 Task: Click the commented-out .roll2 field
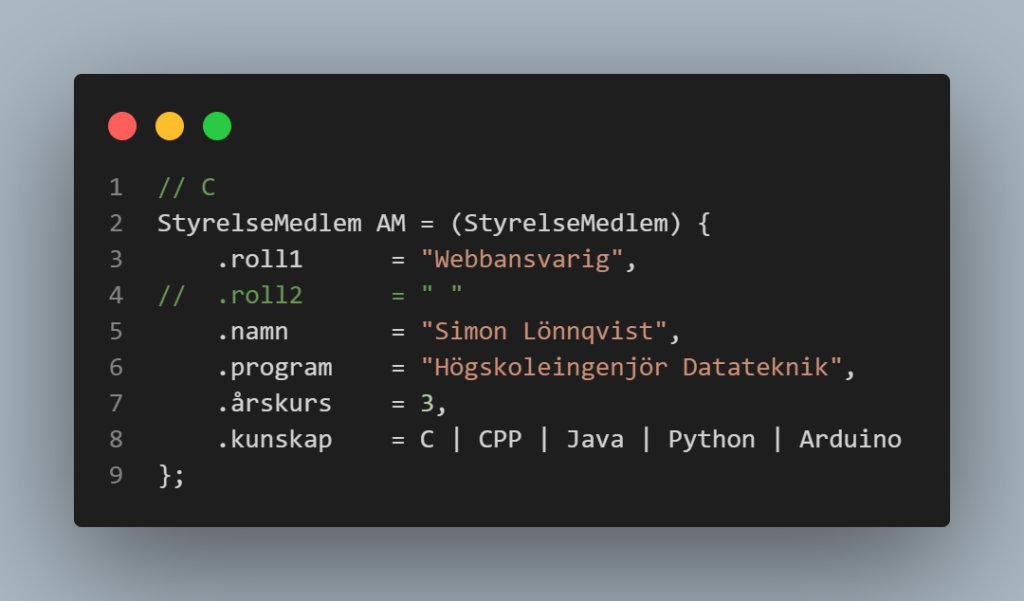259,295
